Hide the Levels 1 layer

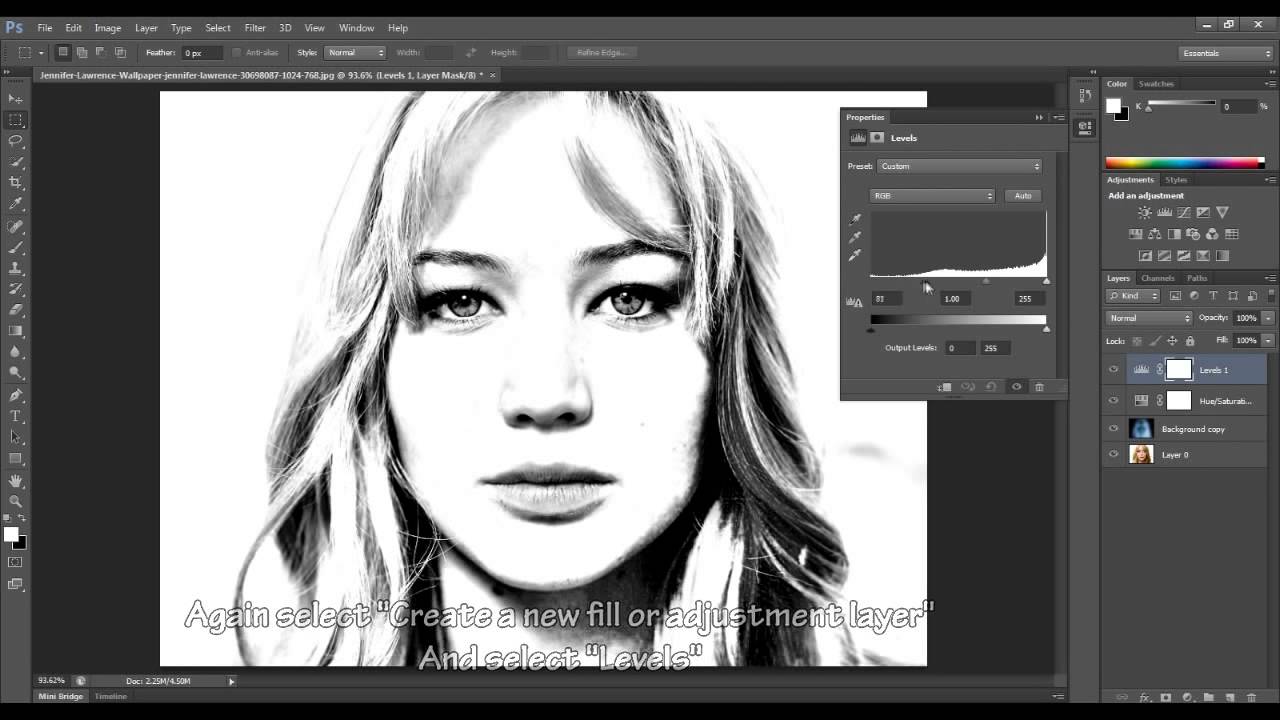pos(1113,370)
